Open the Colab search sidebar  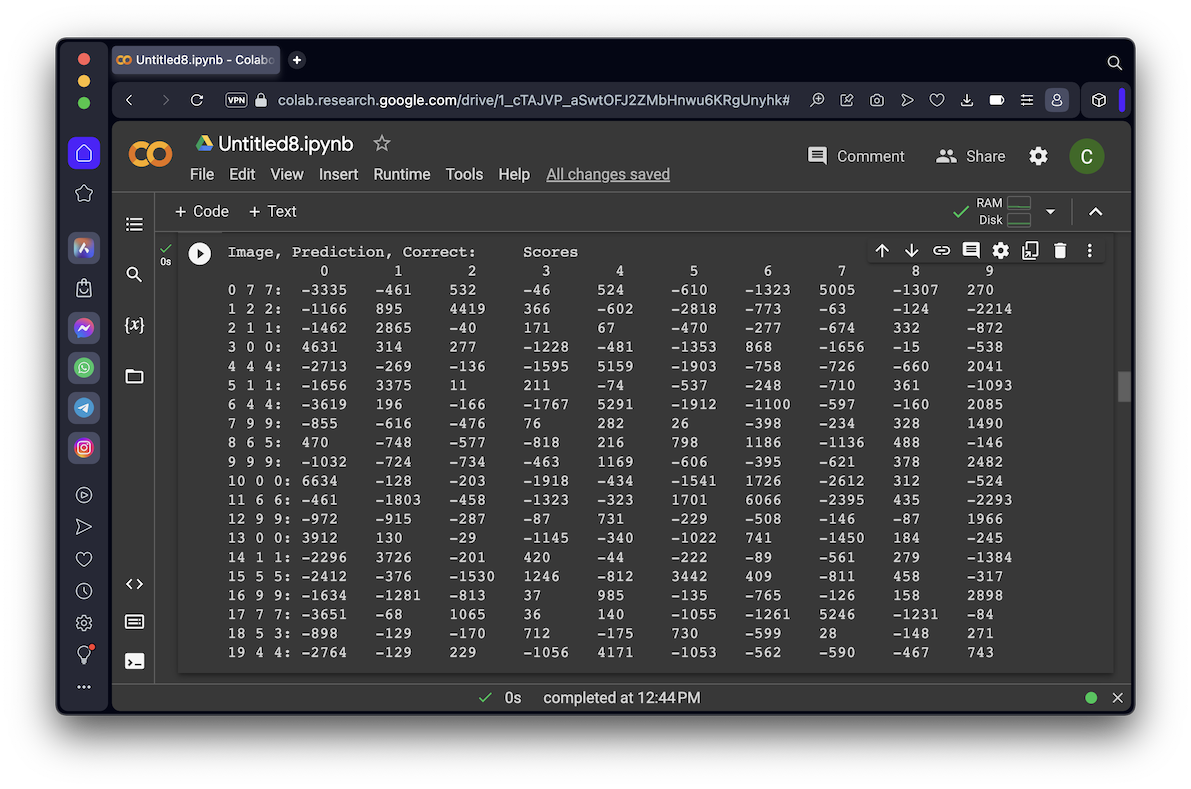coord(134,275)
